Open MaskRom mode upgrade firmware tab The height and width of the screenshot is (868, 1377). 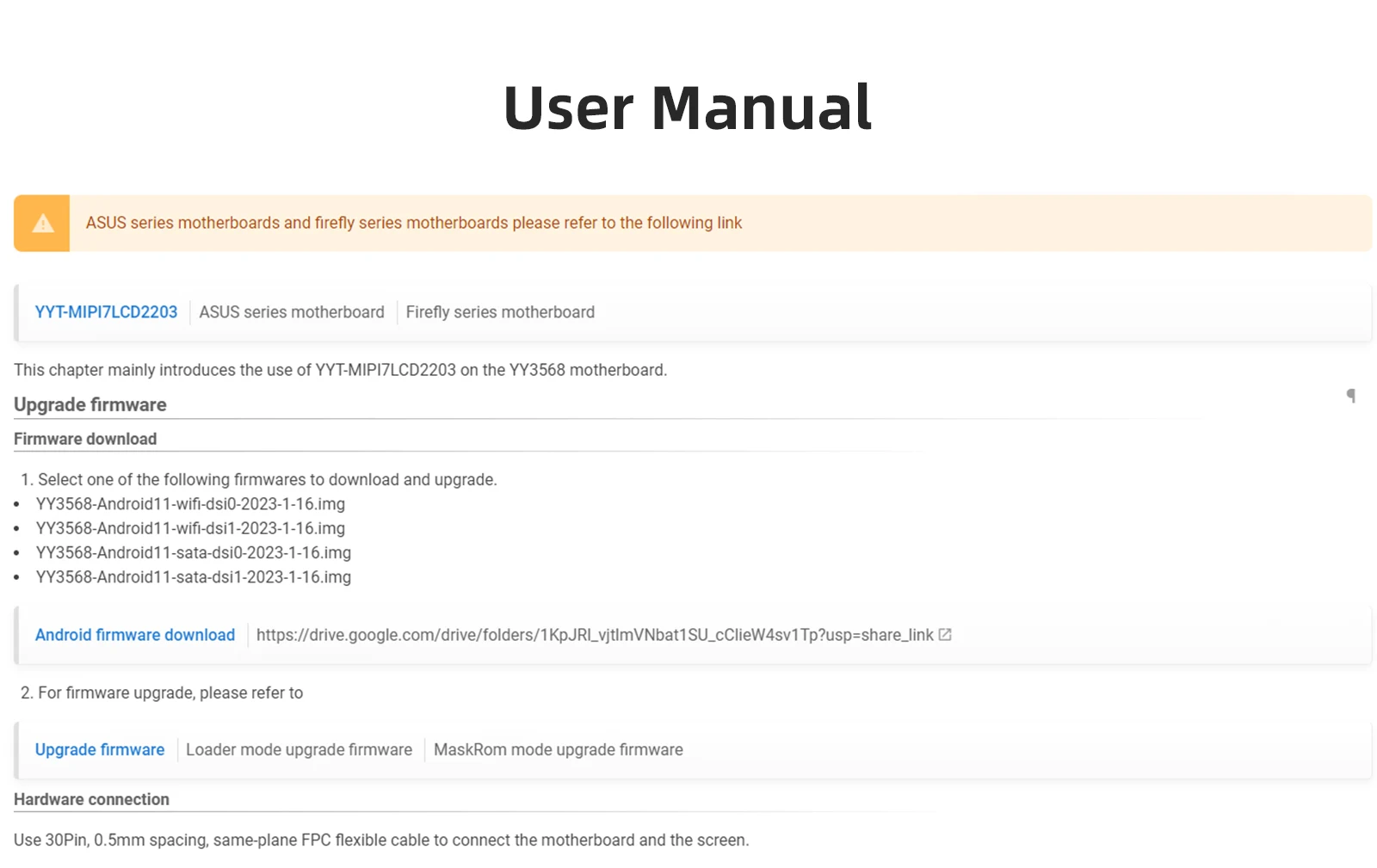pos(558,749)
